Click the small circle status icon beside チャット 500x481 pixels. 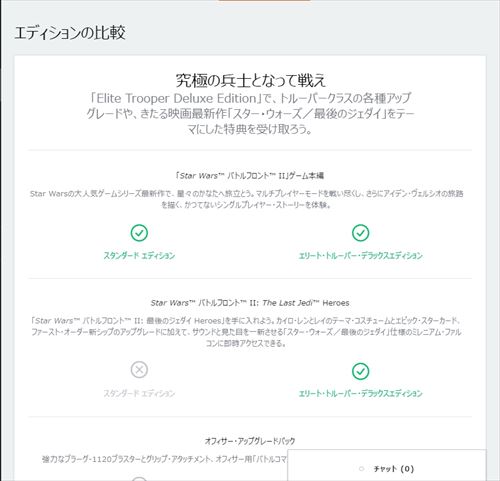click(x=361, y=469)
